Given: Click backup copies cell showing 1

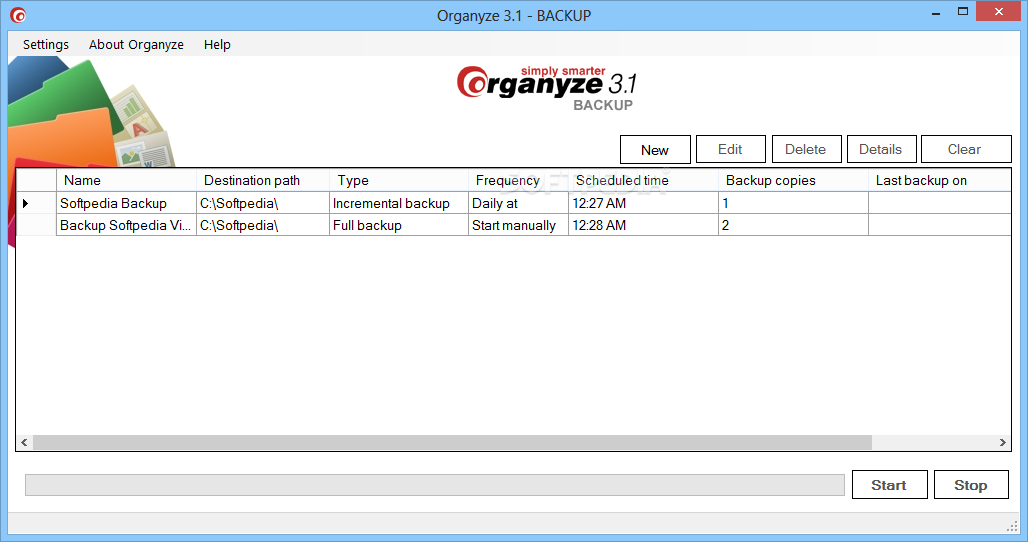Looking at the screenshot, I should coord(793,203).
